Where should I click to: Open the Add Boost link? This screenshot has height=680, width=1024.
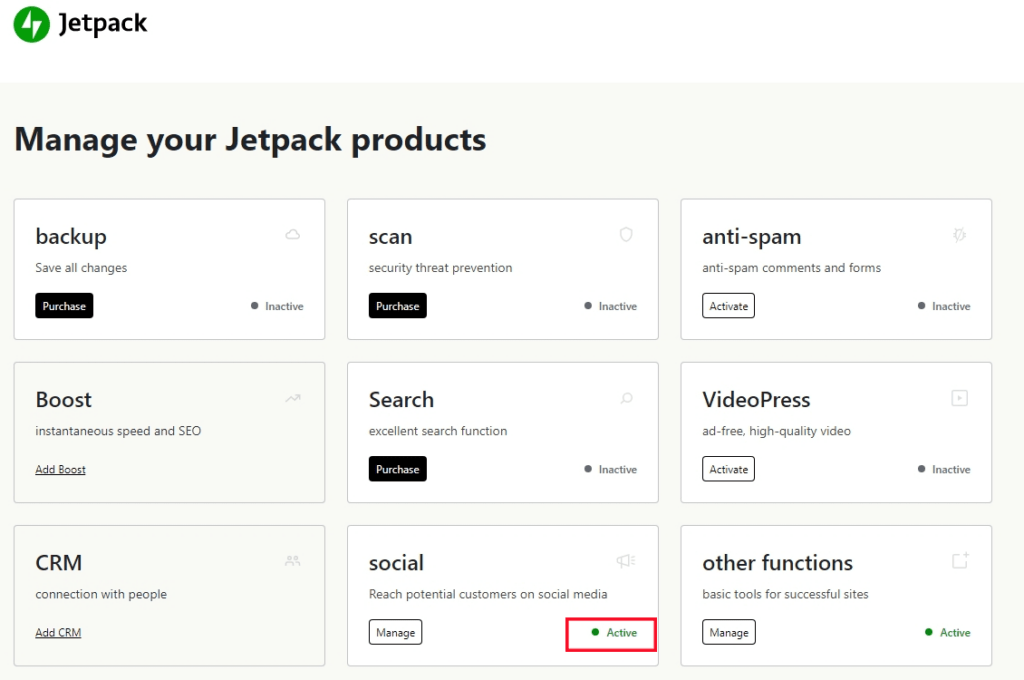click(x=60, y=470)
